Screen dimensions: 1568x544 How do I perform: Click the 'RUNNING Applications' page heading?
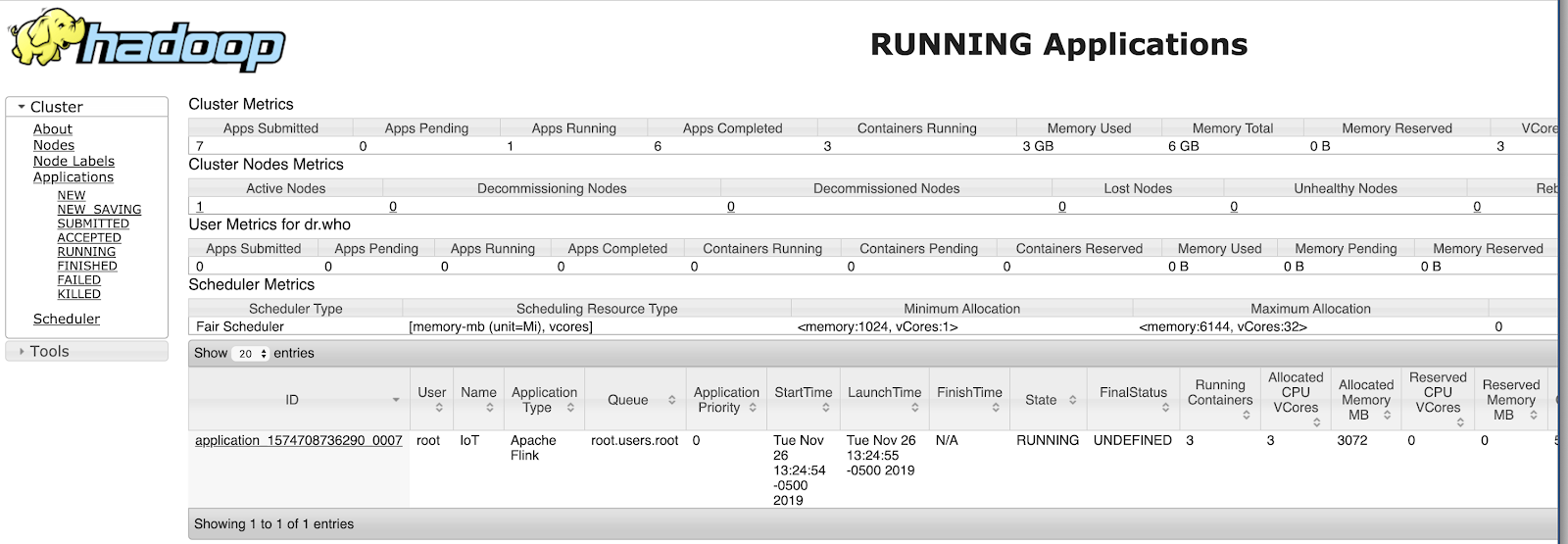coord(1059,44)
